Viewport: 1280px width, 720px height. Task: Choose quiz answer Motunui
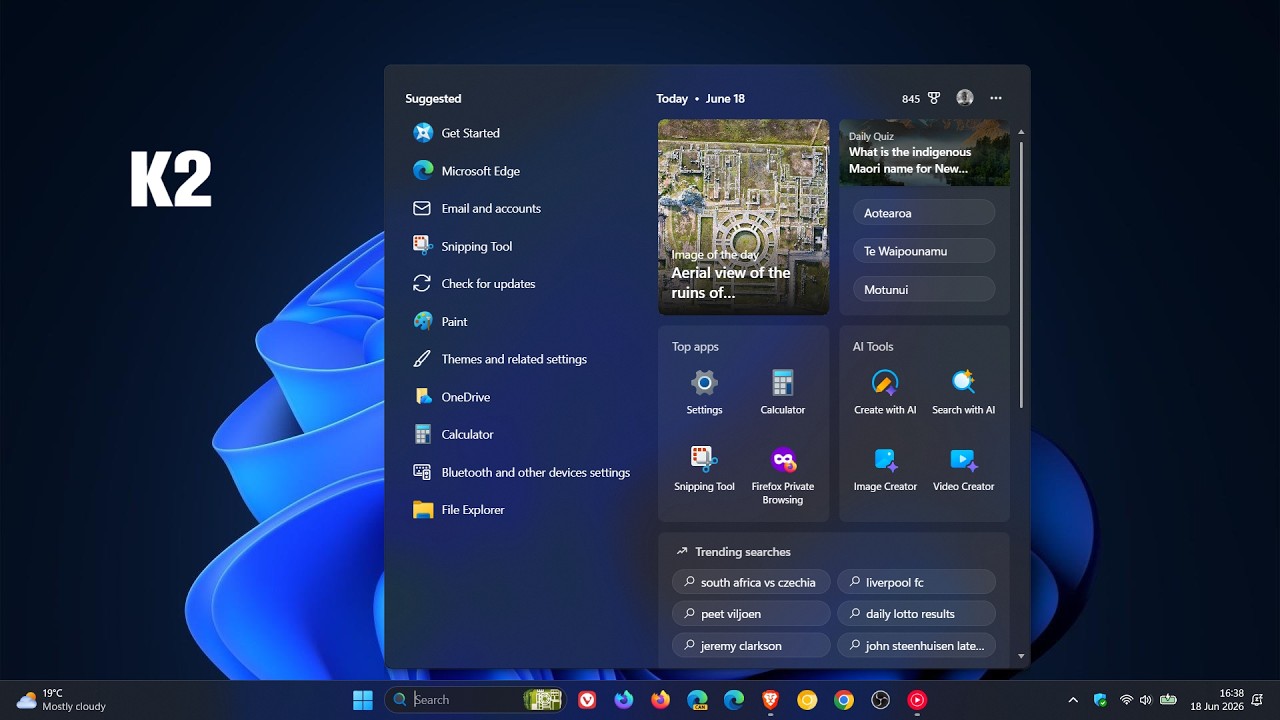924,289
